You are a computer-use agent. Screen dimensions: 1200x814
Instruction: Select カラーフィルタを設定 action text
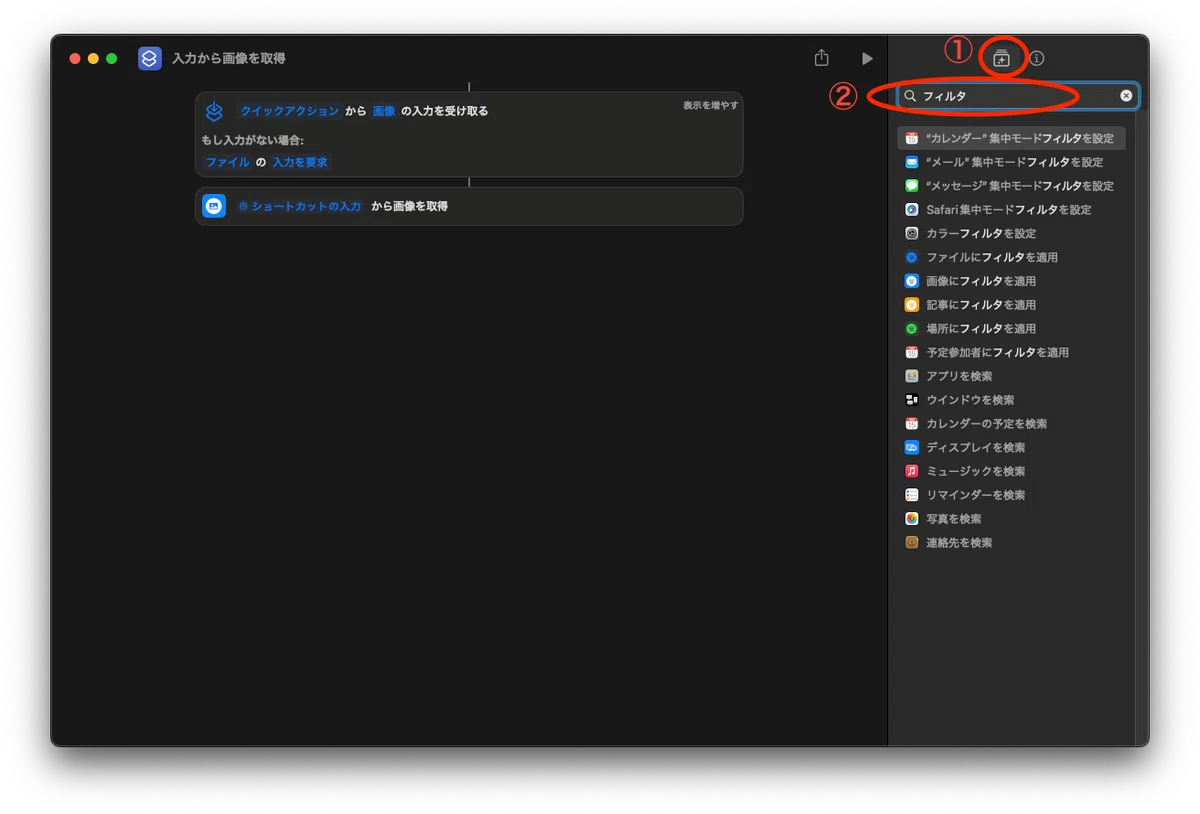coord(981,233)
